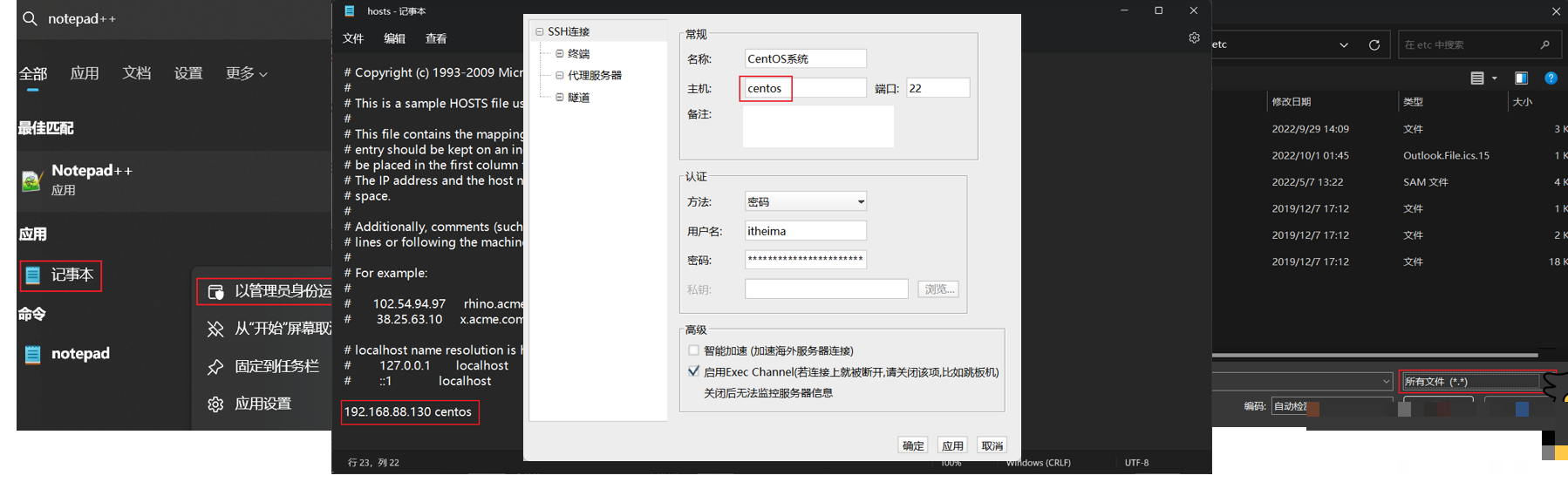Click the unpin from Start icon
Image resolution: width=1568 pixels, height=489 pixels.
click(215, 329)
